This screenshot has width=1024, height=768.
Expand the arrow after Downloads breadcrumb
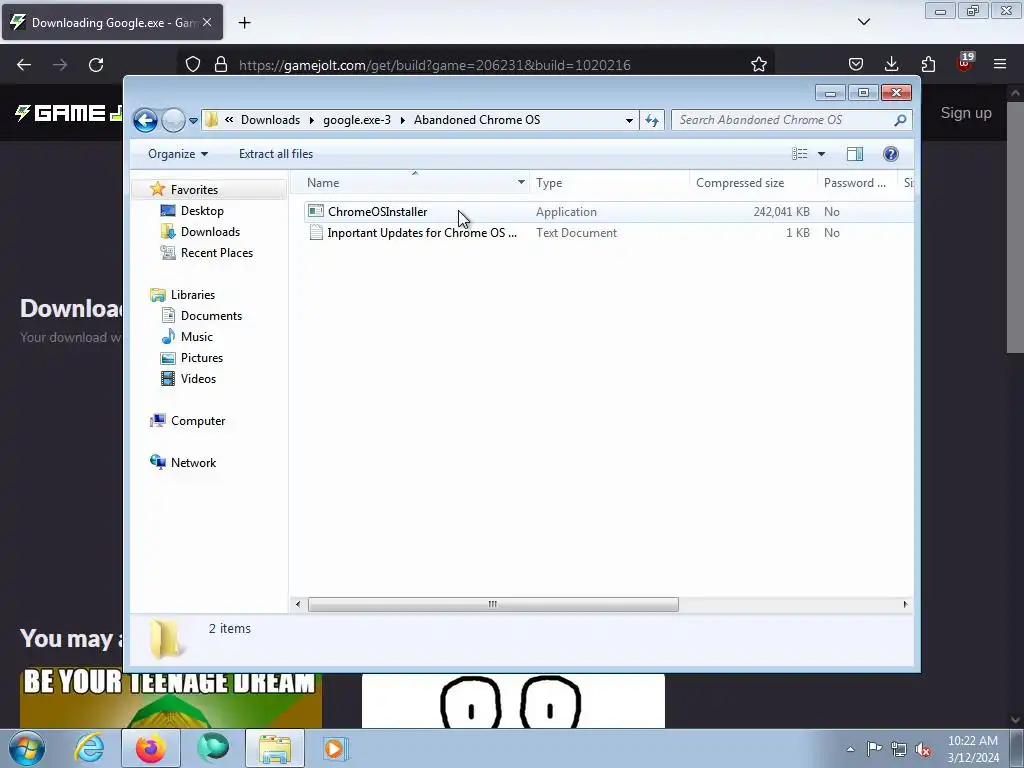point(312,120)
